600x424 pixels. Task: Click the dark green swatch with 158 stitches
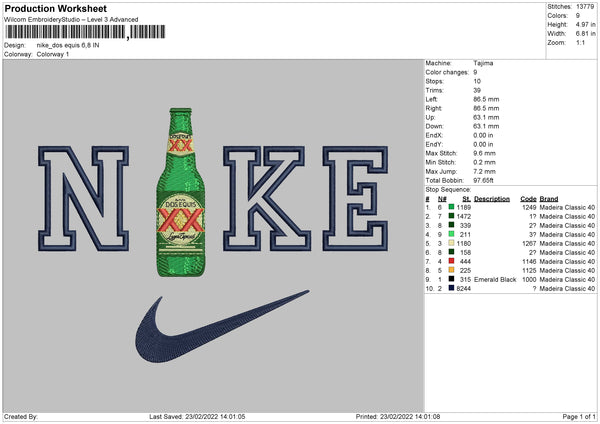(x=451, y=252)
